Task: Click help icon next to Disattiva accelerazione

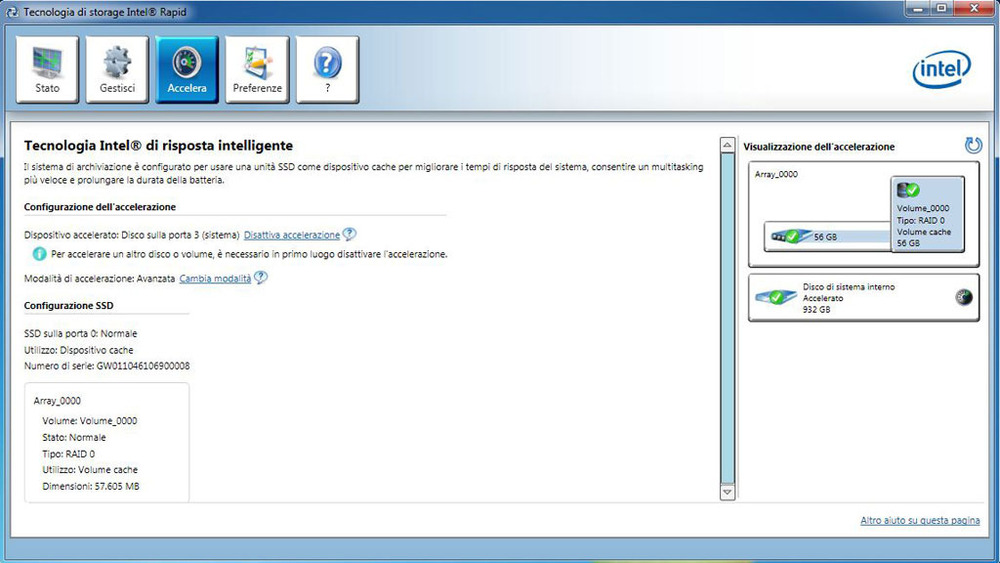Action: tap(349, 234)
